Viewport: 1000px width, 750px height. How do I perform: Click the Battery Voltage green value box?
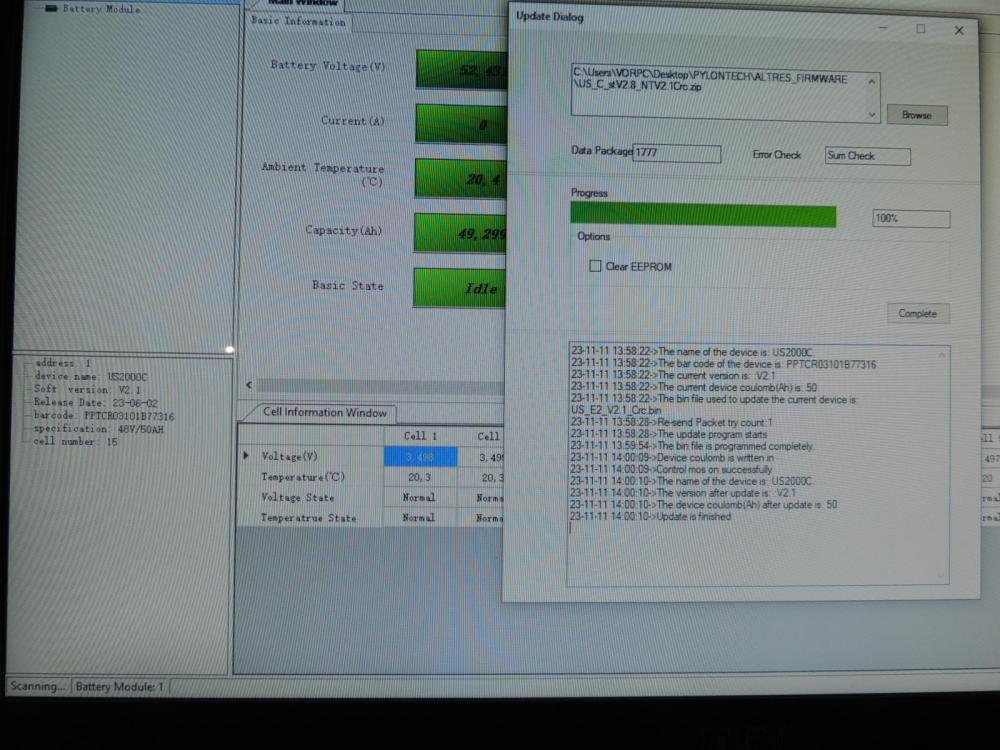point(461,69)
